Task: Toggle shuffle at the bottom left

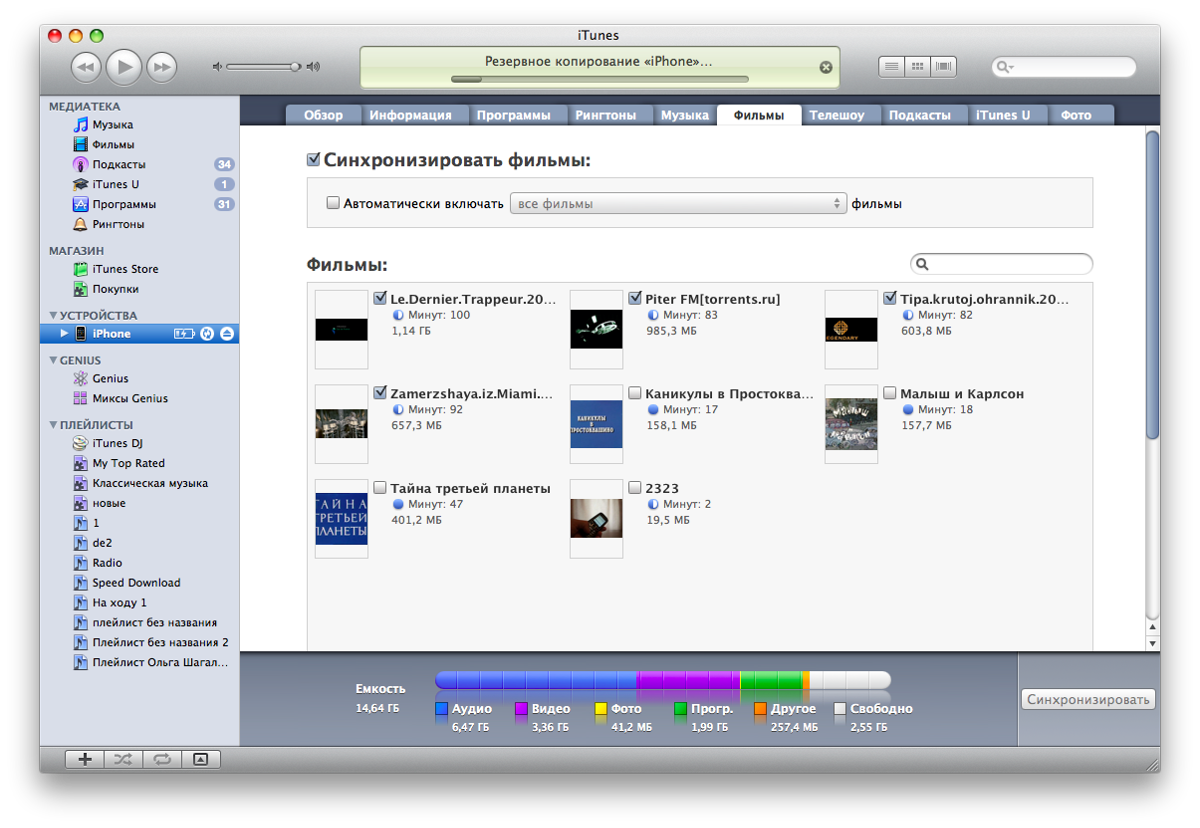Action: tap(123, 759)
